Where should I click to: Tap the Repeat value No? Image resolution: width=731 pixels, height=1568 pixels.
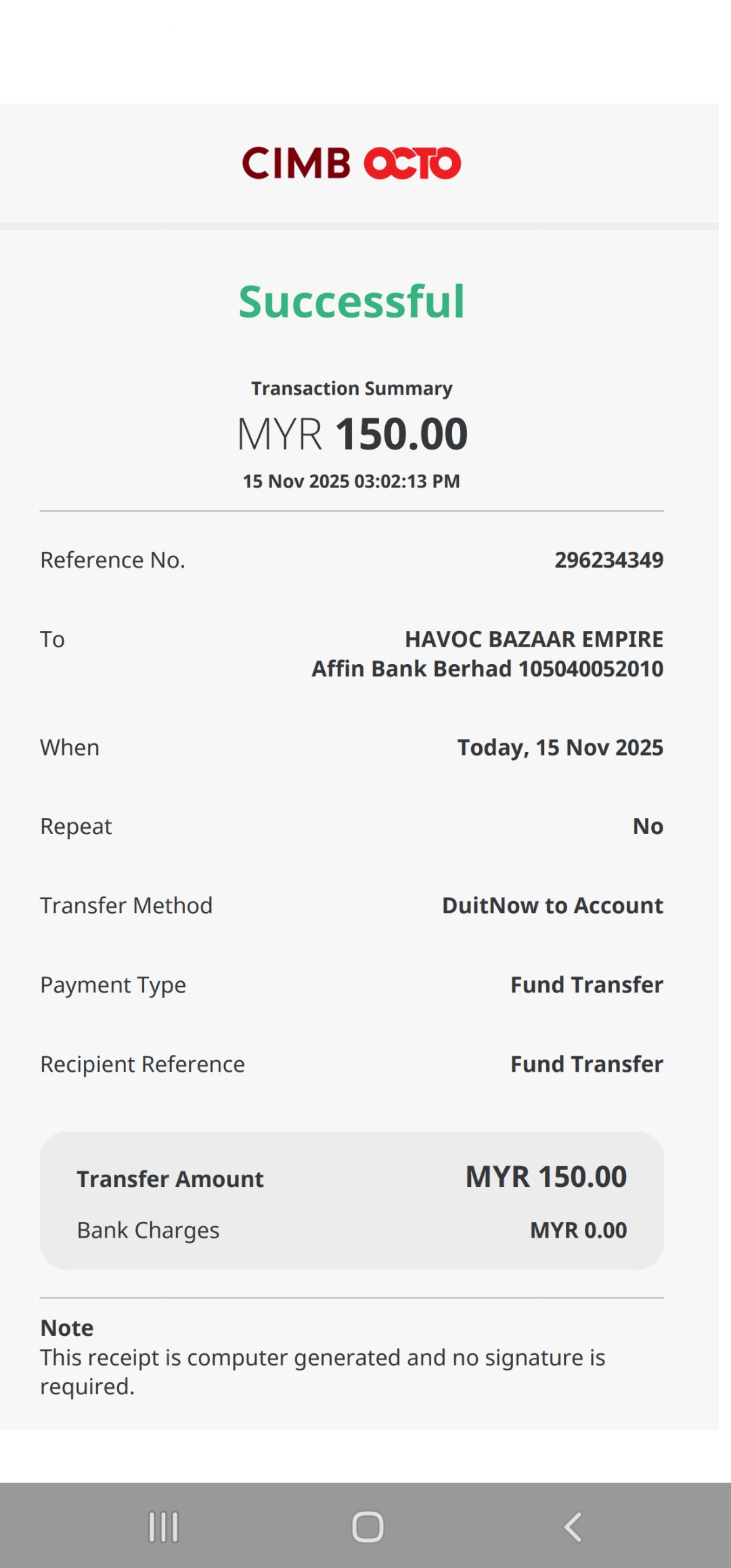pos(648,826)
